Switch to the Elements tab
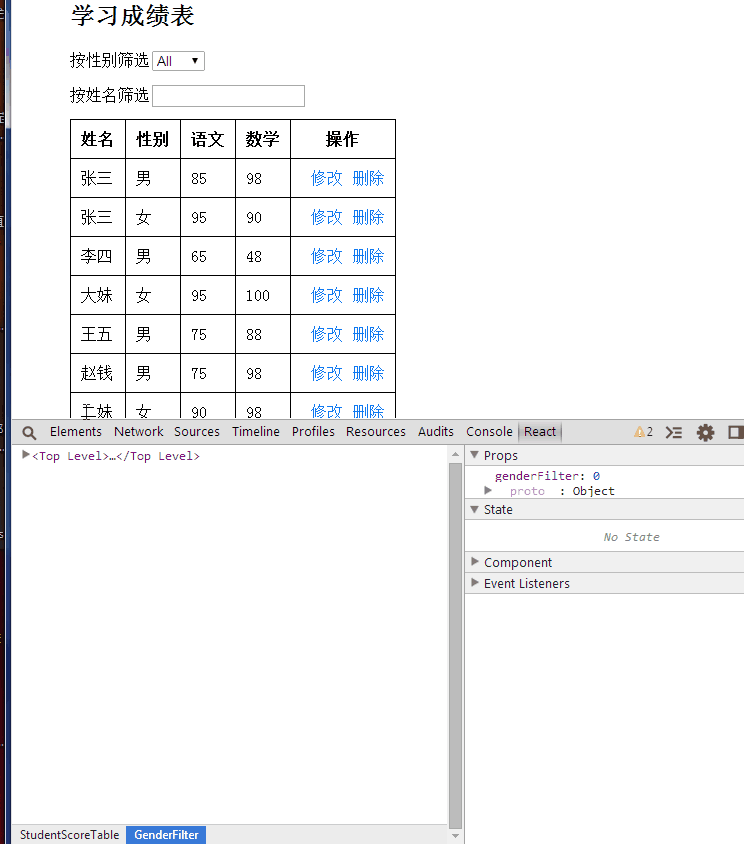The height and width of the screenshot is (844, 744). pos(76,432)
